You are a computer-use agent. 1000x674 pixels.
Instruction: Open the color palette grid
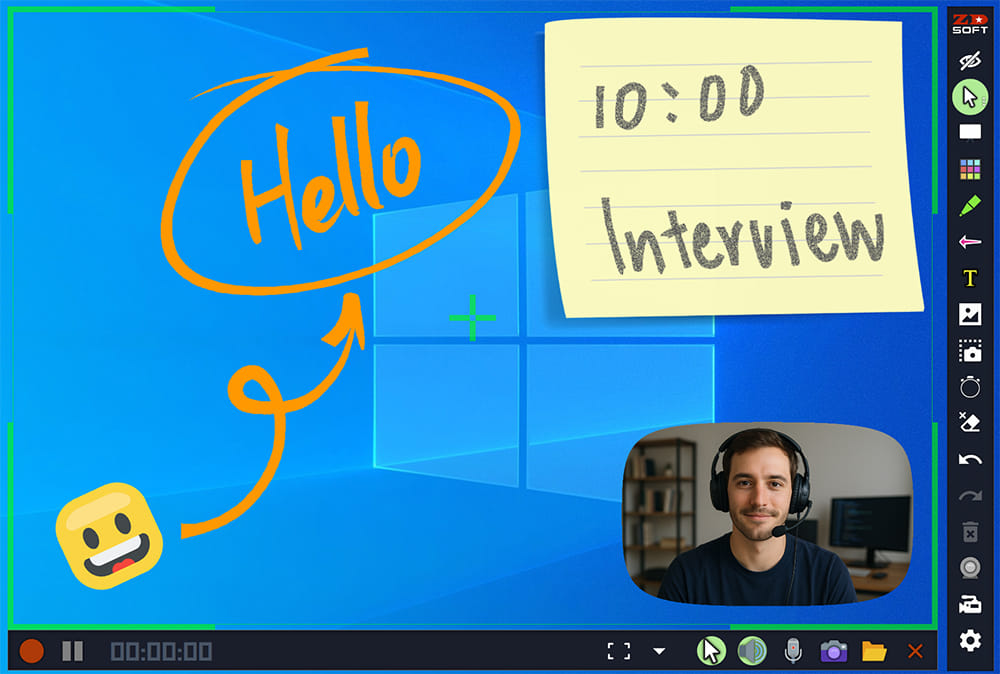coord(969,169)
